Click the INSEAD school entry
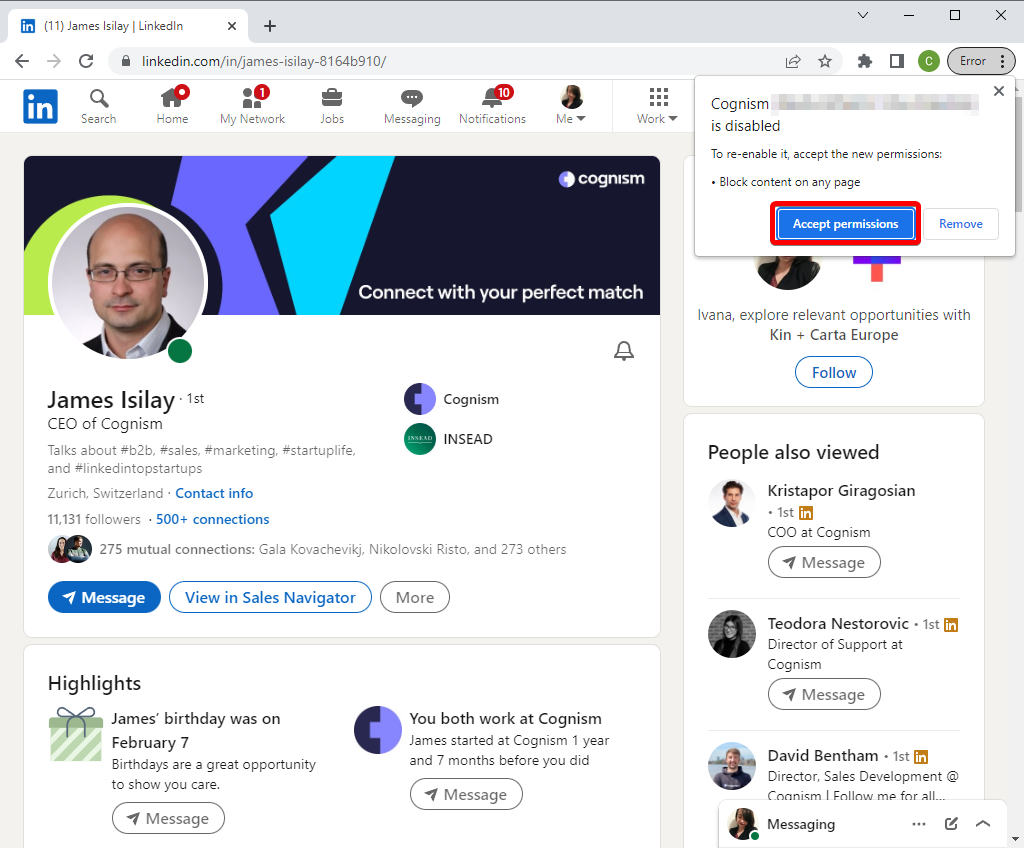This screenshot has width=1024, height=848. point(448,439)
